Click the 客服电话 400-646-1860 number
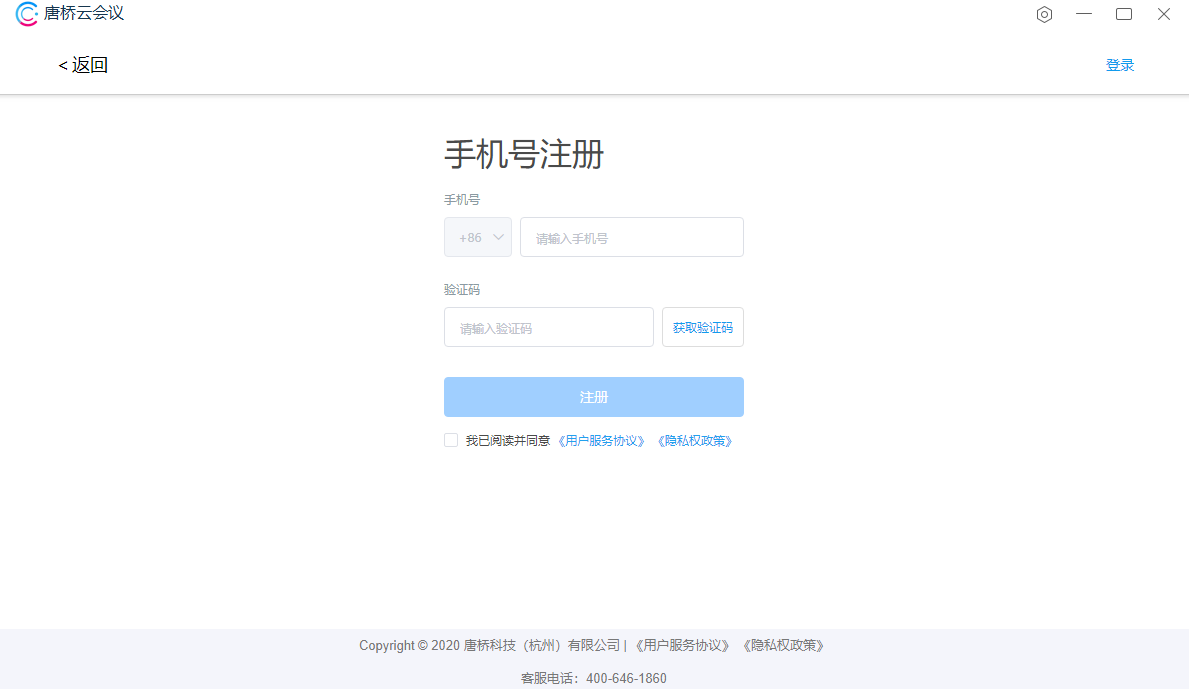The image size is (1189, 689). click(x=626, y=678)
